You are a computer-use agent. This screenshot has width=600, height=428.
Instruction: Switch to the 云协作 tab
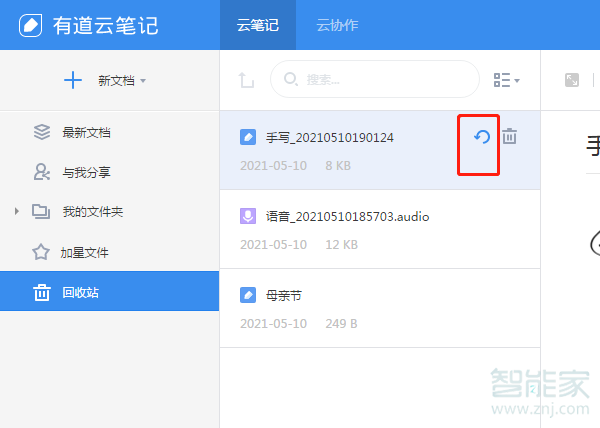click(x=337, y=25)
